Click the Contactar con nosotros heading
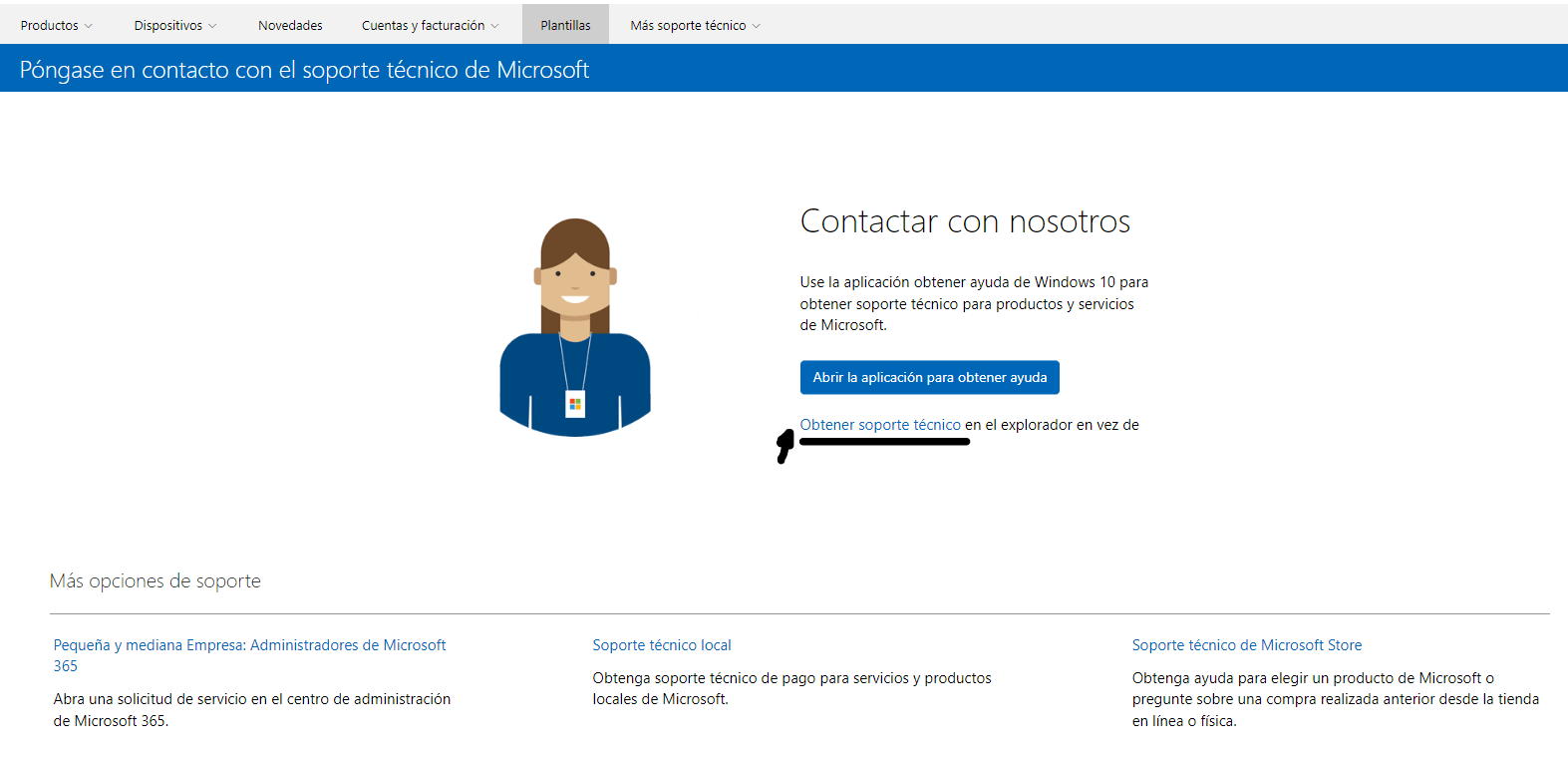This screenshot has height=759, width=1568. point(965,220)
